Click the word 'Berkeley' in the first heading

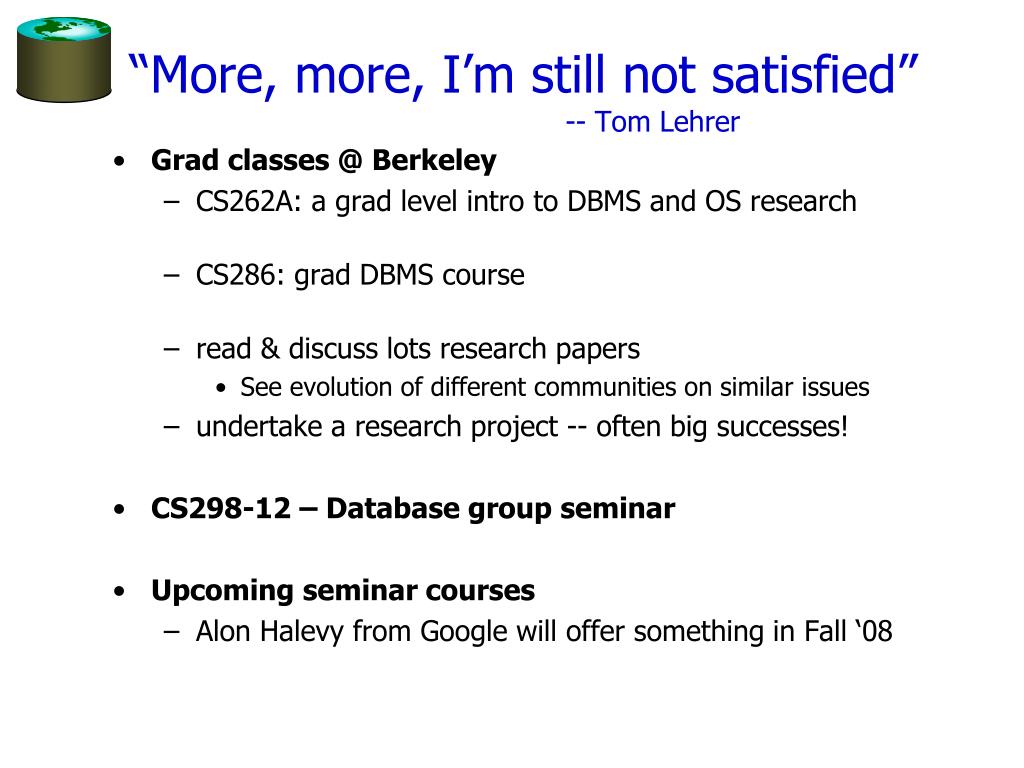434,161
